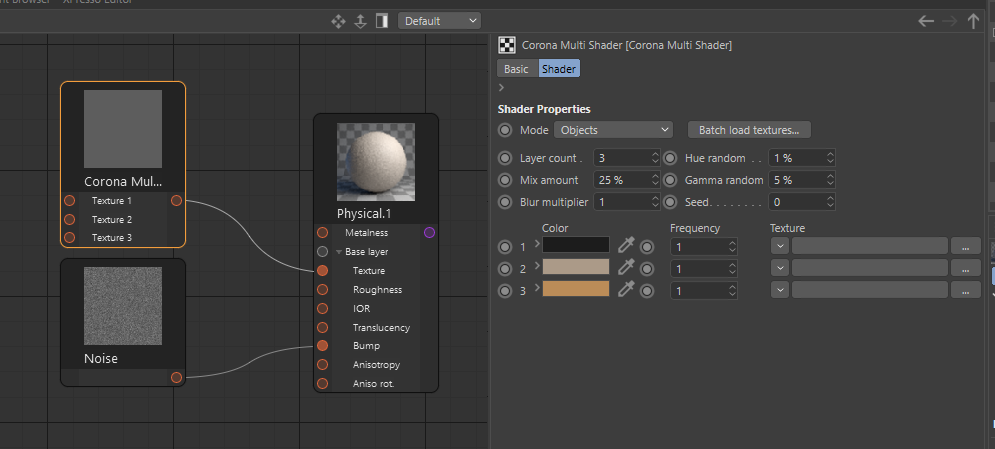995x449 pixels.
Task: Click the Base layer Texture input port
Action: 322,271
